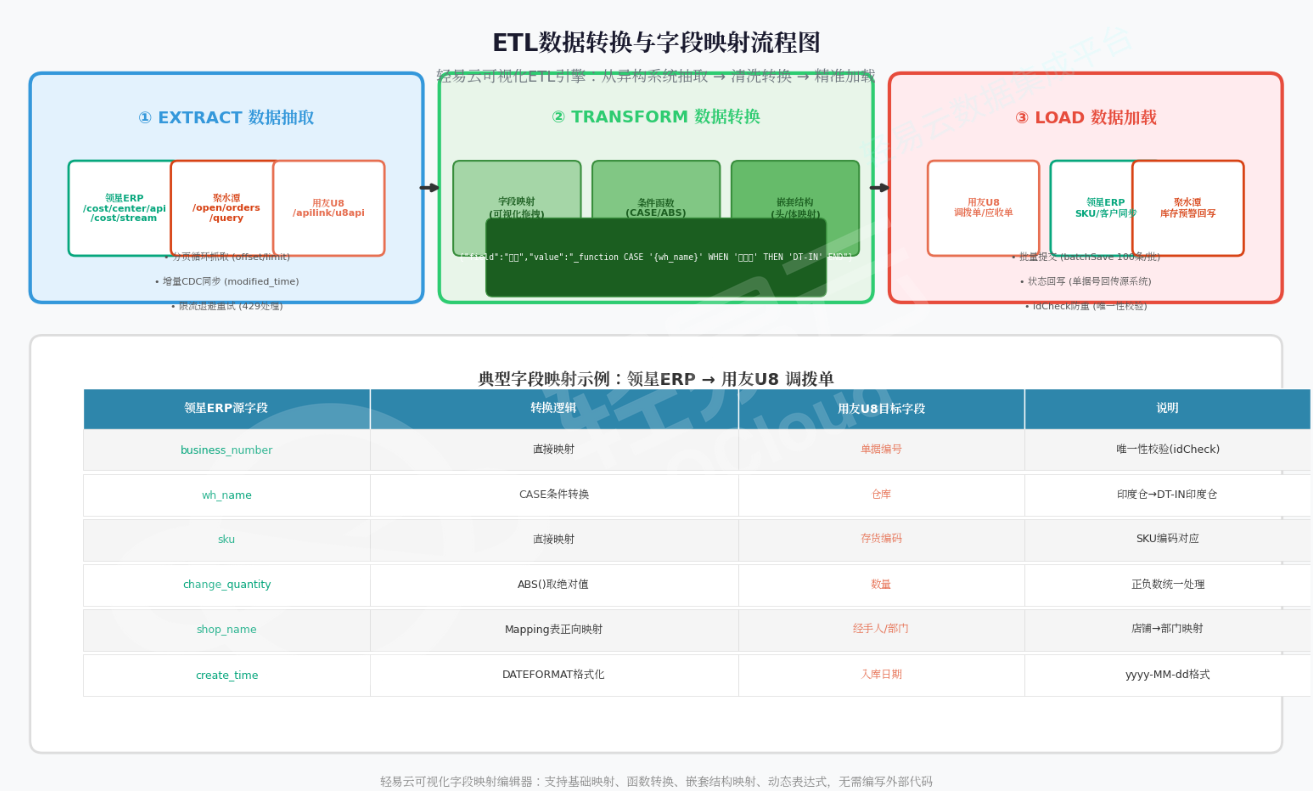Click the dark green CASE function code block
Screen dimensions: 1313x791
(x=656, y=258)
